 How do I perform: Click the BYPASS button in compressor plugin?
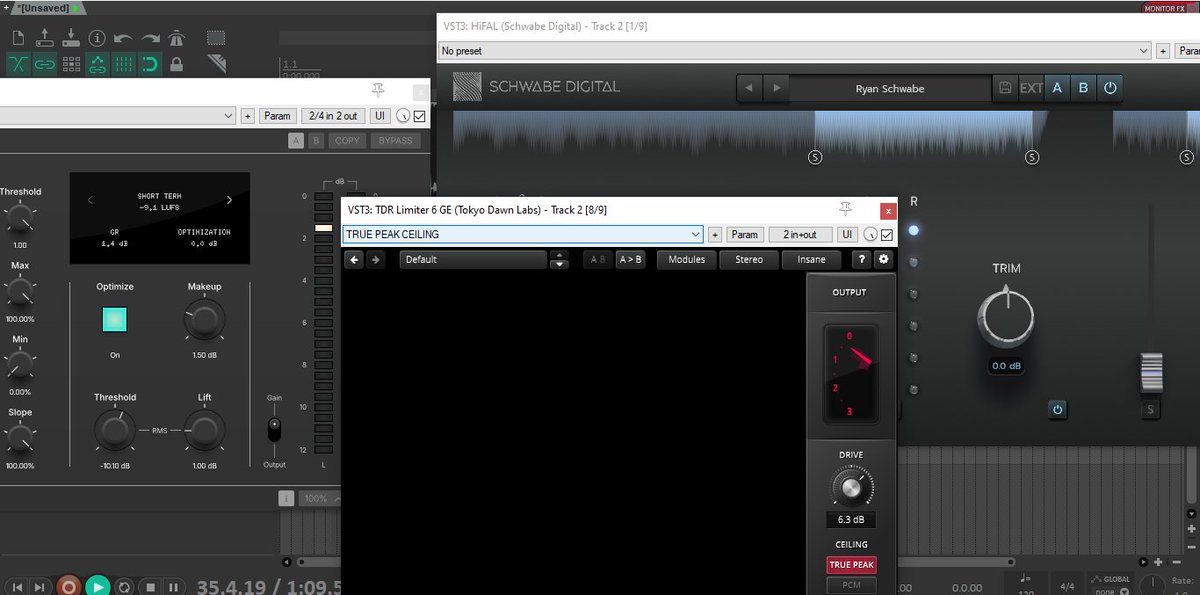[x=395, y=141]
